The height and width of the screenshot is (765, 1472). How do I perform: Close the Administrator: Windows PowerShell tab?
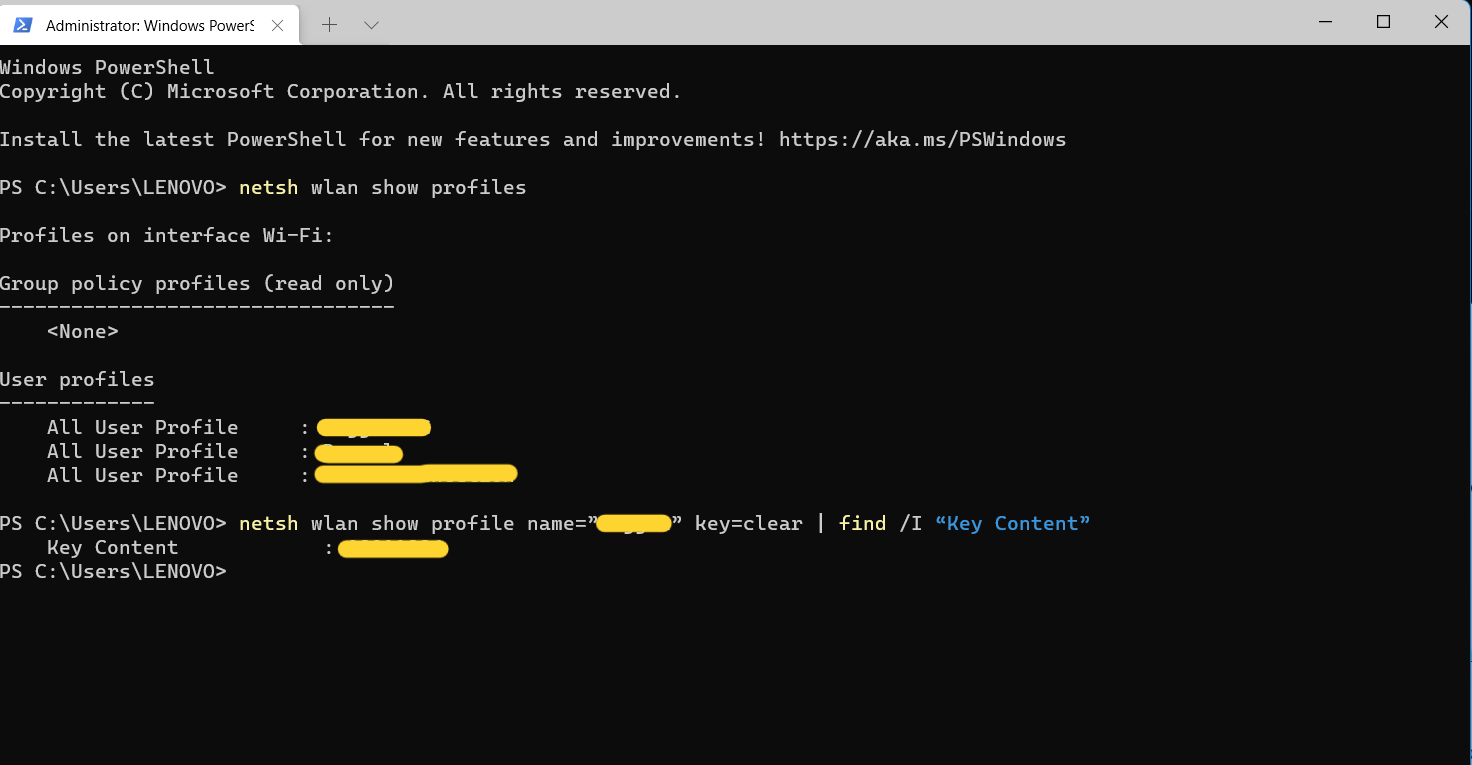pyautogui.click(x=278, y=25)
